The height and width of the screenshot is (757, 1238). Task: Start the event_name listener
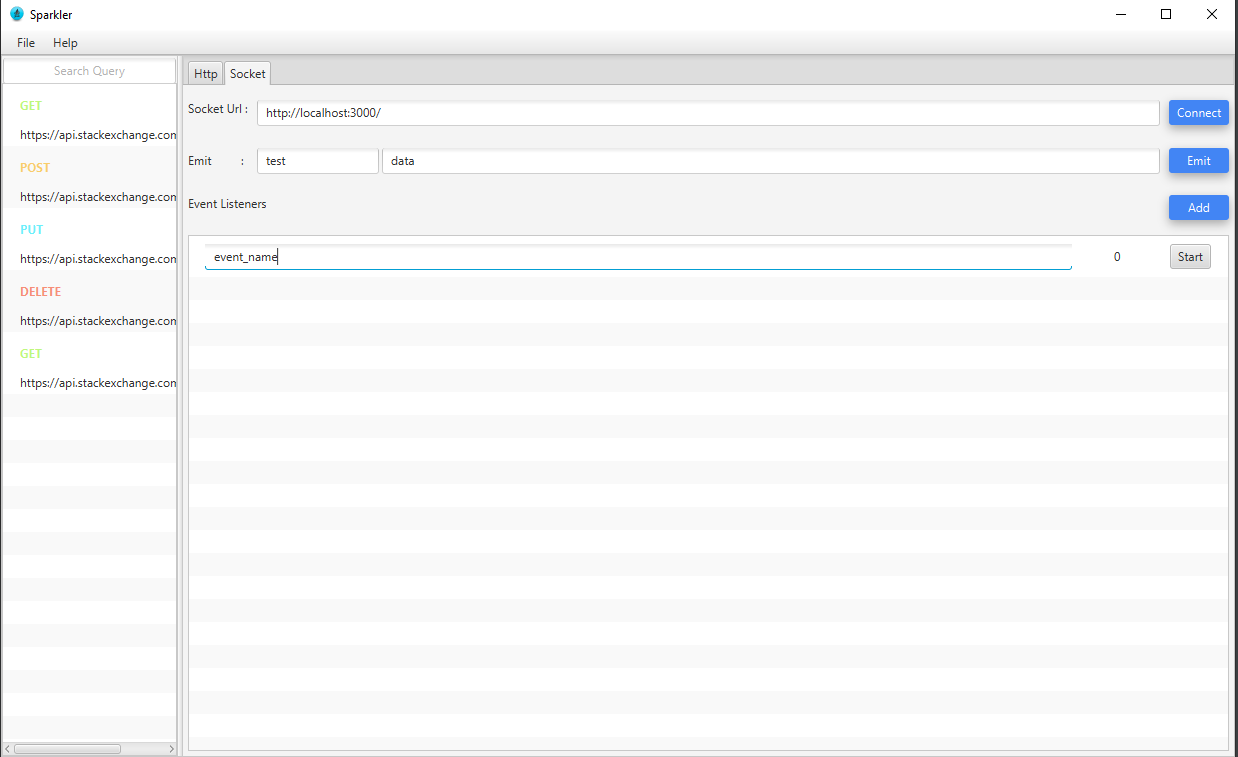1190,257
